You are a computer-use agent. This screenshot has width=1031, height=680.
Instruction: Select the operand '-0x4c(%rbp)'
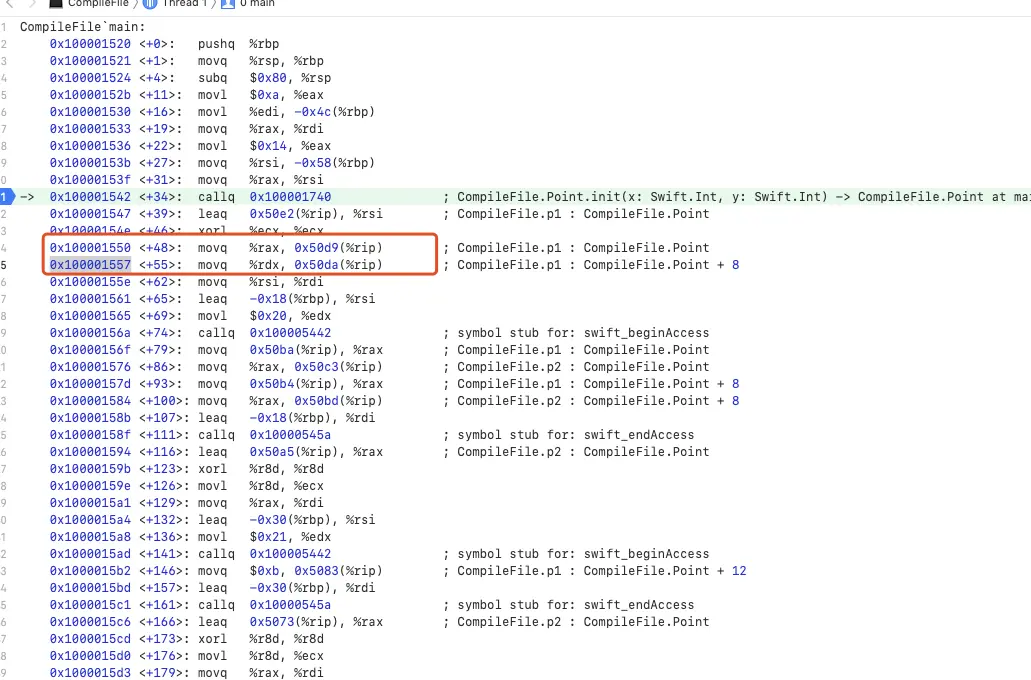(335, 112)
